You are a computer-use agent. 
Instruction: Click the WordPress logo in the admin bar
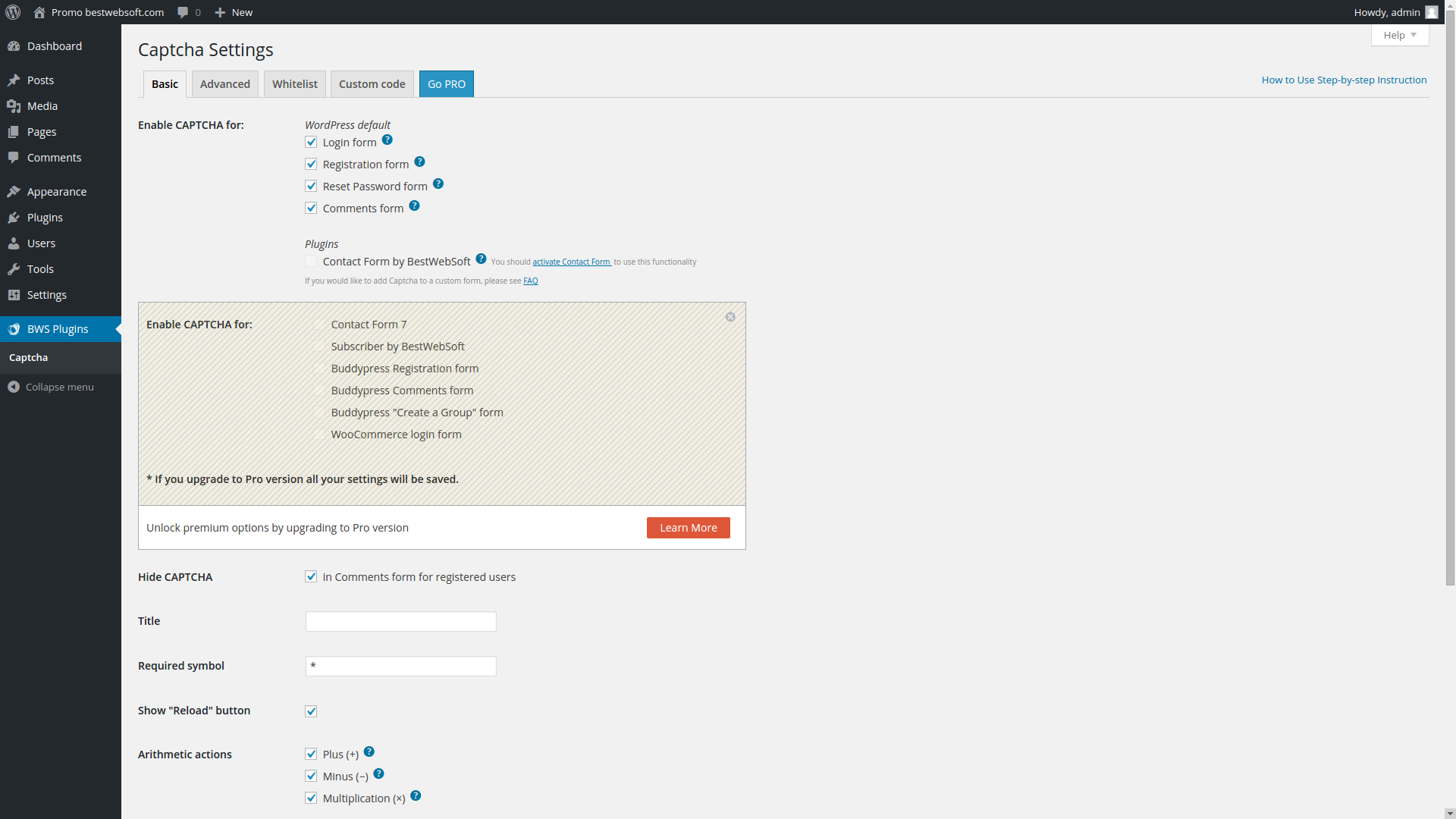pos(13,12)
